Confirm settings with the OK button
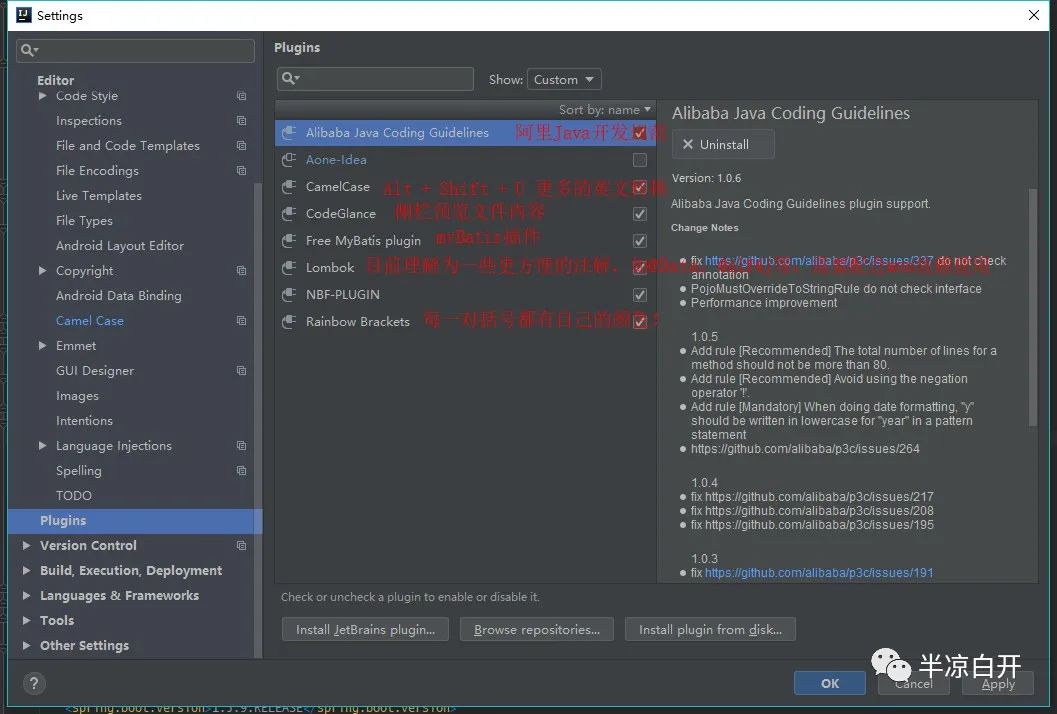The width and height of the screenshot is (1057, 714). pyautogui.click(x=830, y=684)
